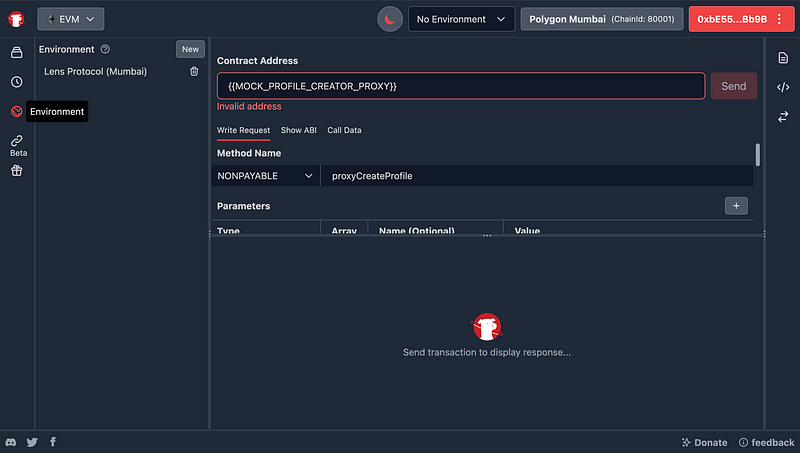
Task: Click the swap arrows icon on right
Action: tap(783, 117)
